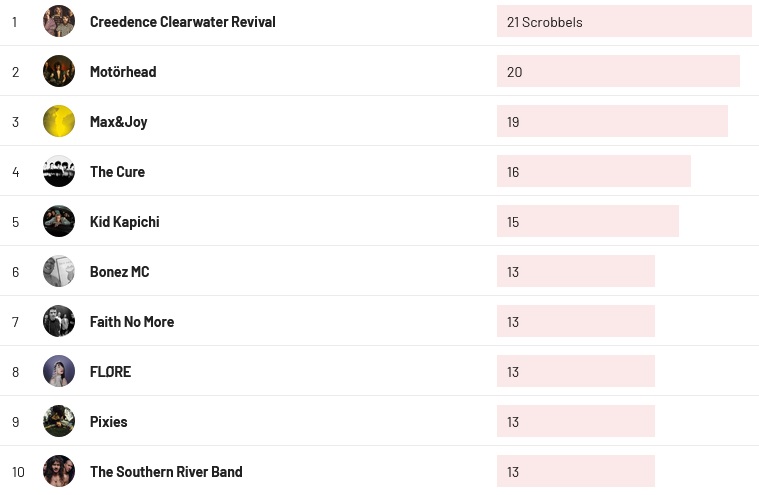Click the 21 Scrobbels bar
The width and height of the screenshot is (759, 495).
click(x=623, y=21)
